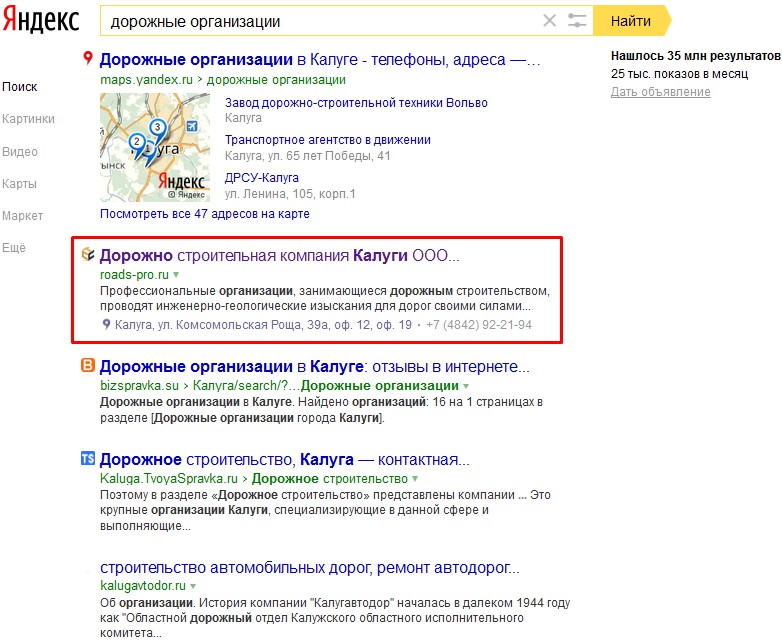Click text 25 тыс. показов в месяц
Screen dimensions: 782x642
tap(679, 74)
